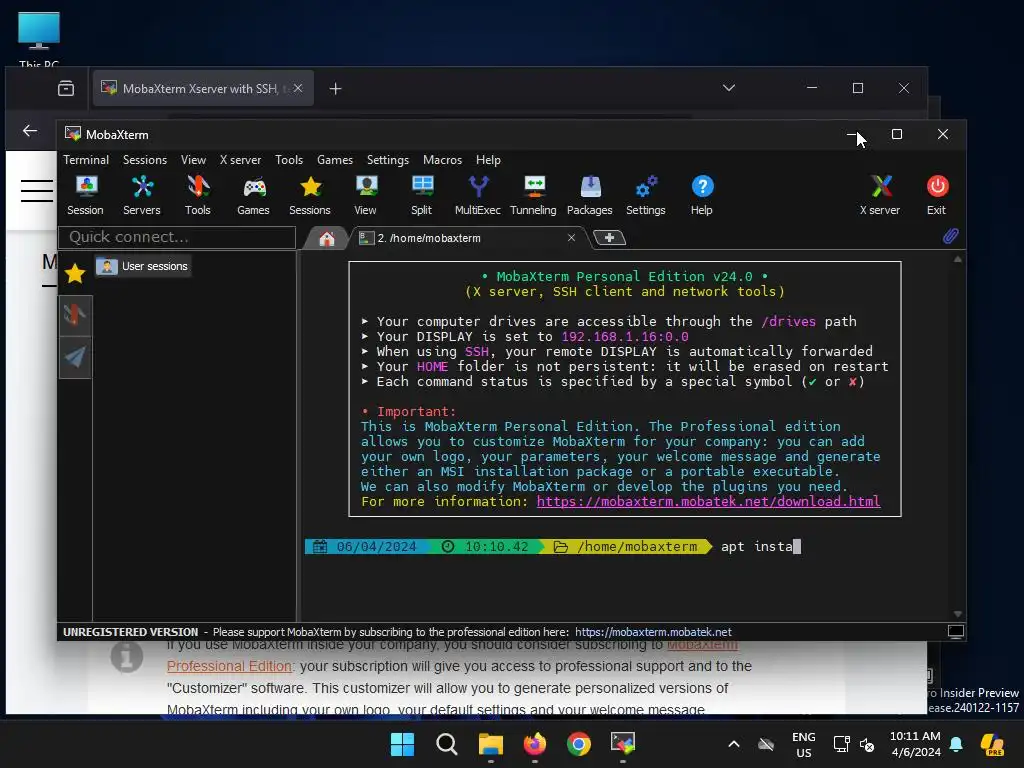Open new browser tab with plus
This screenshot has width=1024, height=768.
pyautogui.click(x=335, y=89)
